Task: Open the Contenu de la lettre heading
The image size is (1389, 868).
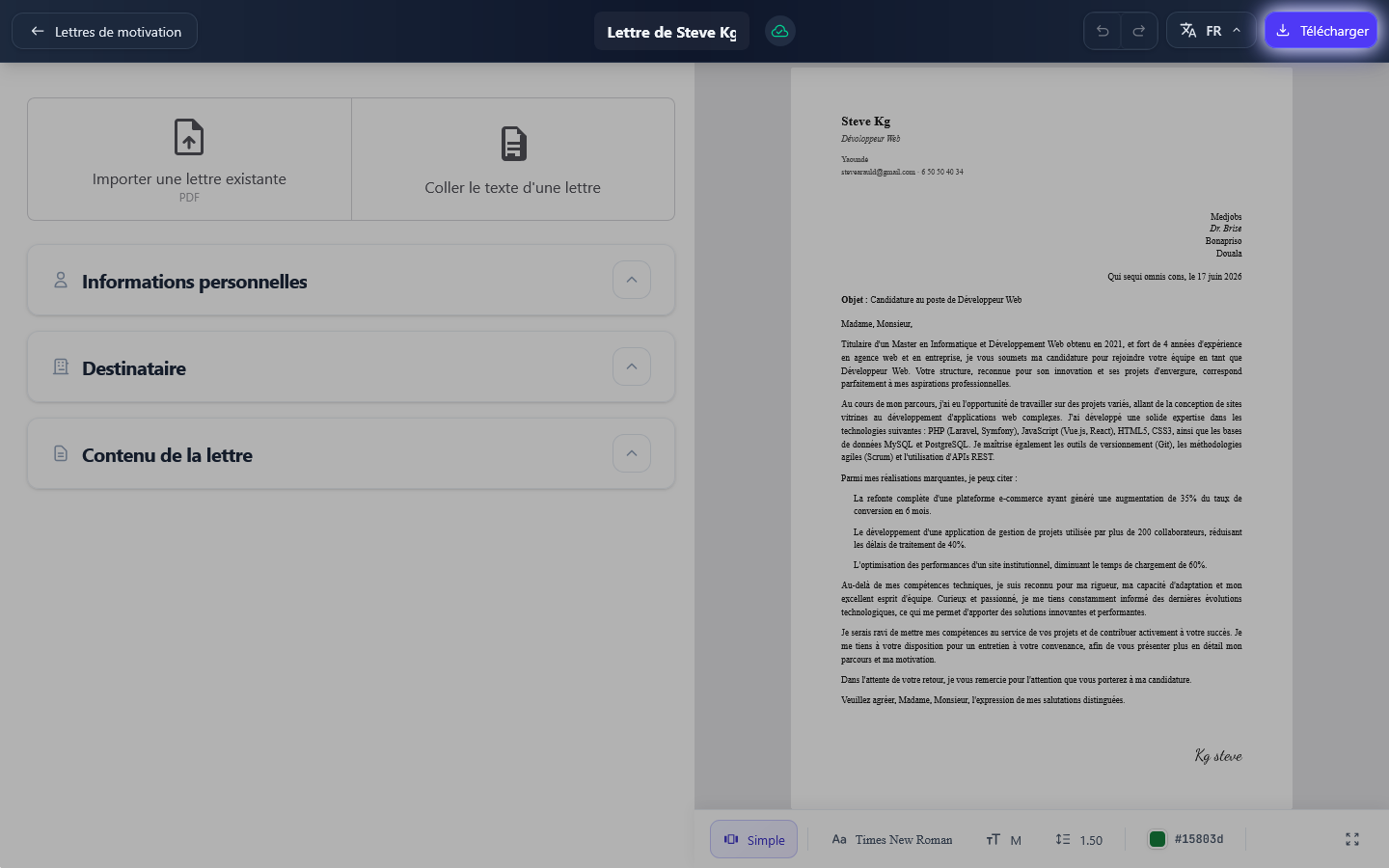Action: [x=167, y=455]
